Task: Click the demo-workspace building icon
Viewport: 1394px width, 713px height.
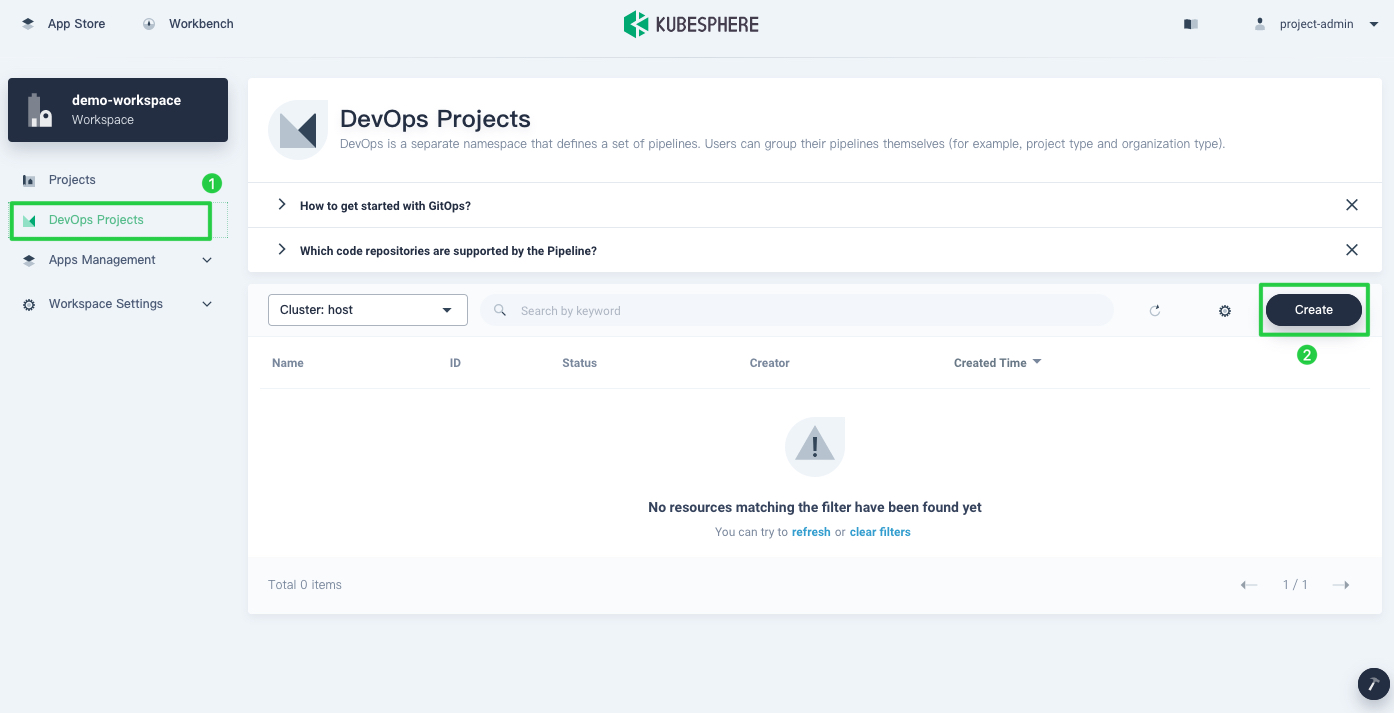Action: pyautogui.click(x=39, y=110)
